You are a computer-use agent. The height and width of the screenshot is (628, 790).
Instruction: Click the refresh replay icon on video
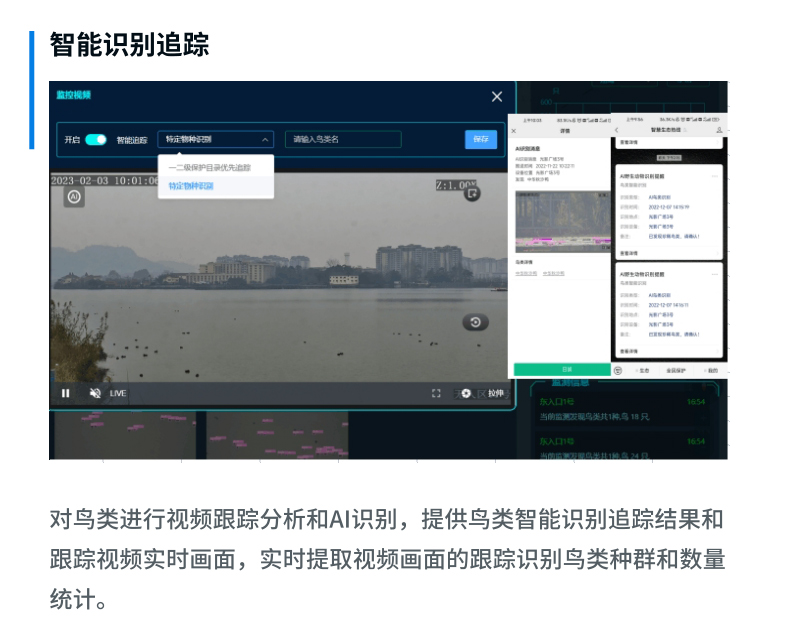click(x=475, y=322)
